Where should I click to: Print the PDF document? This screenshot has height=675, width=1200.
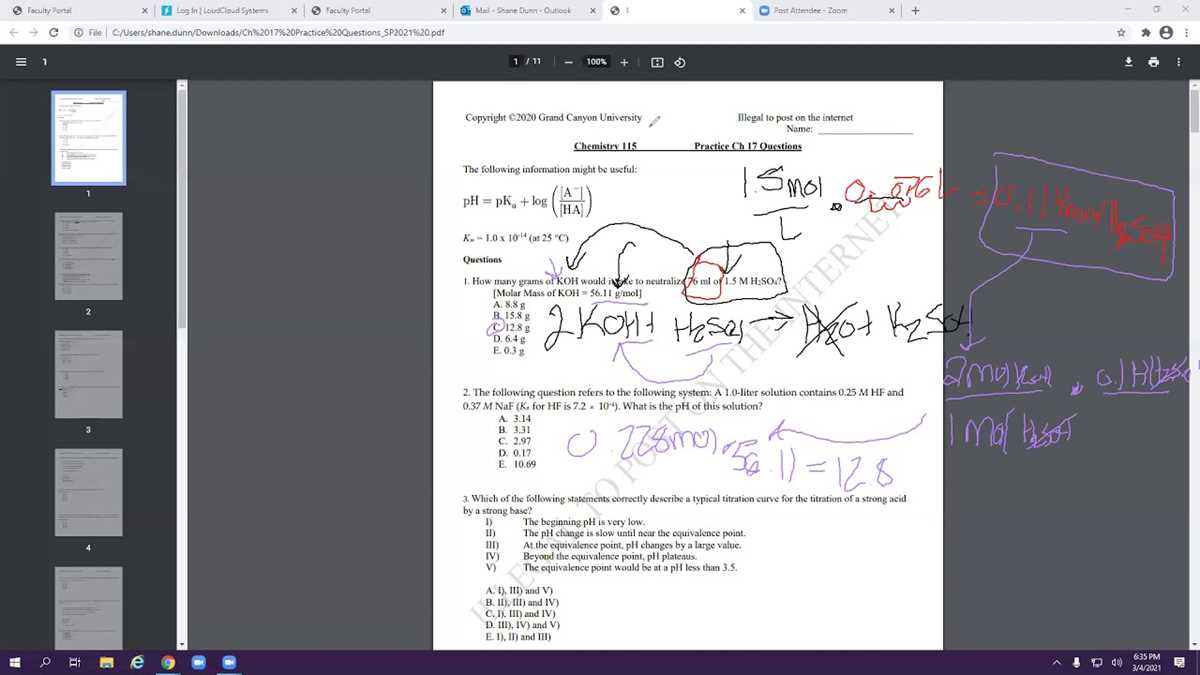1154,62
